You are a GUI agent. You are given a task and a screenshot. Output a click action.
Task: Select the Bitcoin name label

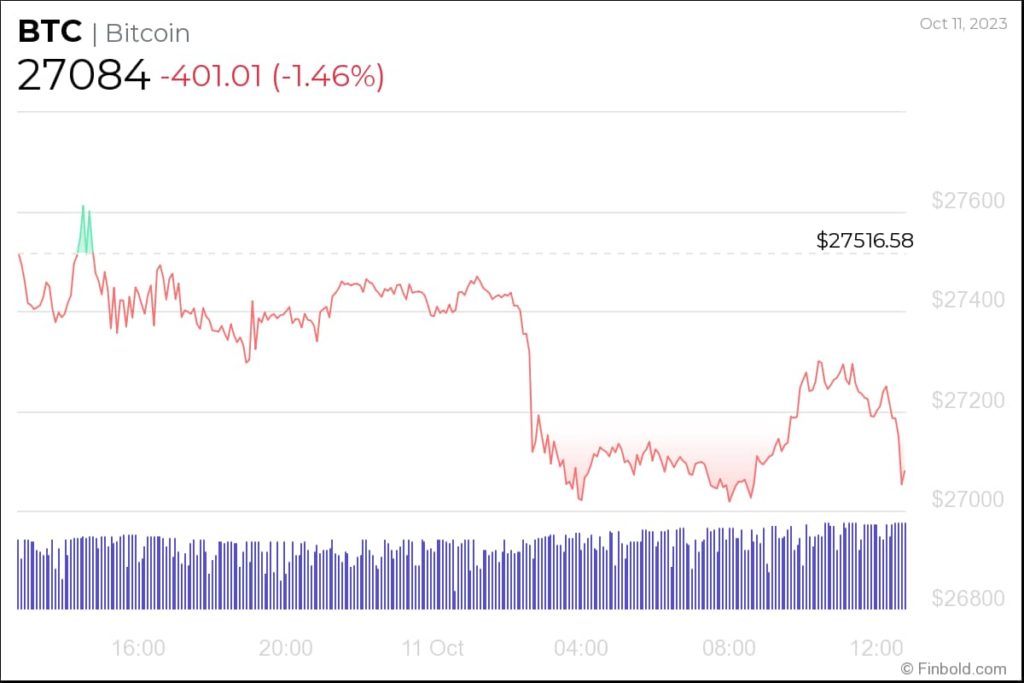coord(147,33)
